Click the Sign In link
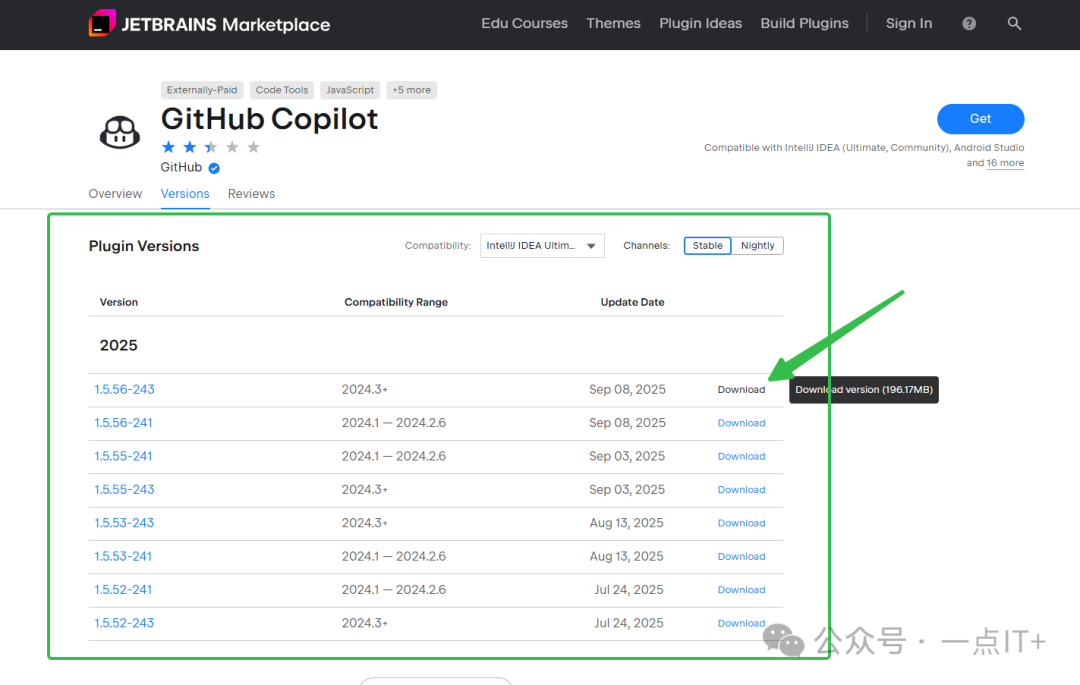The height and width of the screenshot is (685, 1080). pyautogui.click(x=908, y=23)
